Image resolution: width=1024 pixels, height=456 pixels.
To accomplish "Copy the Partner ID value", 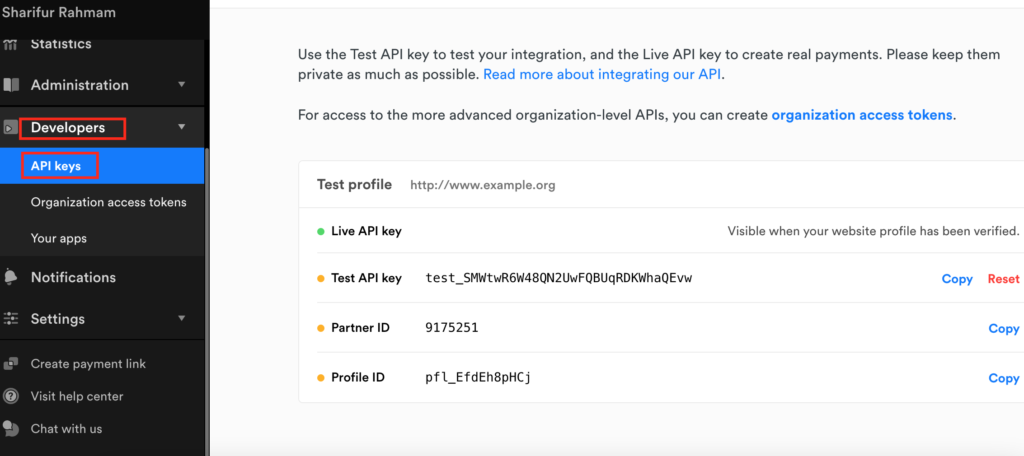I will point(1004,329).
